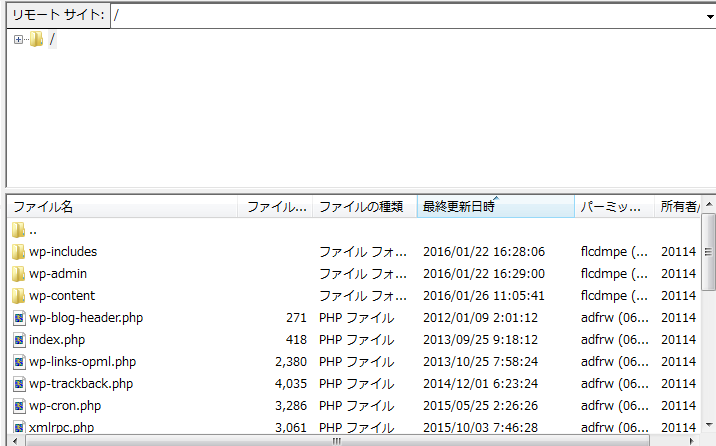Click the wp-cron.php file icon
Viewport: 716px width, 446px height.
(18, 406)
